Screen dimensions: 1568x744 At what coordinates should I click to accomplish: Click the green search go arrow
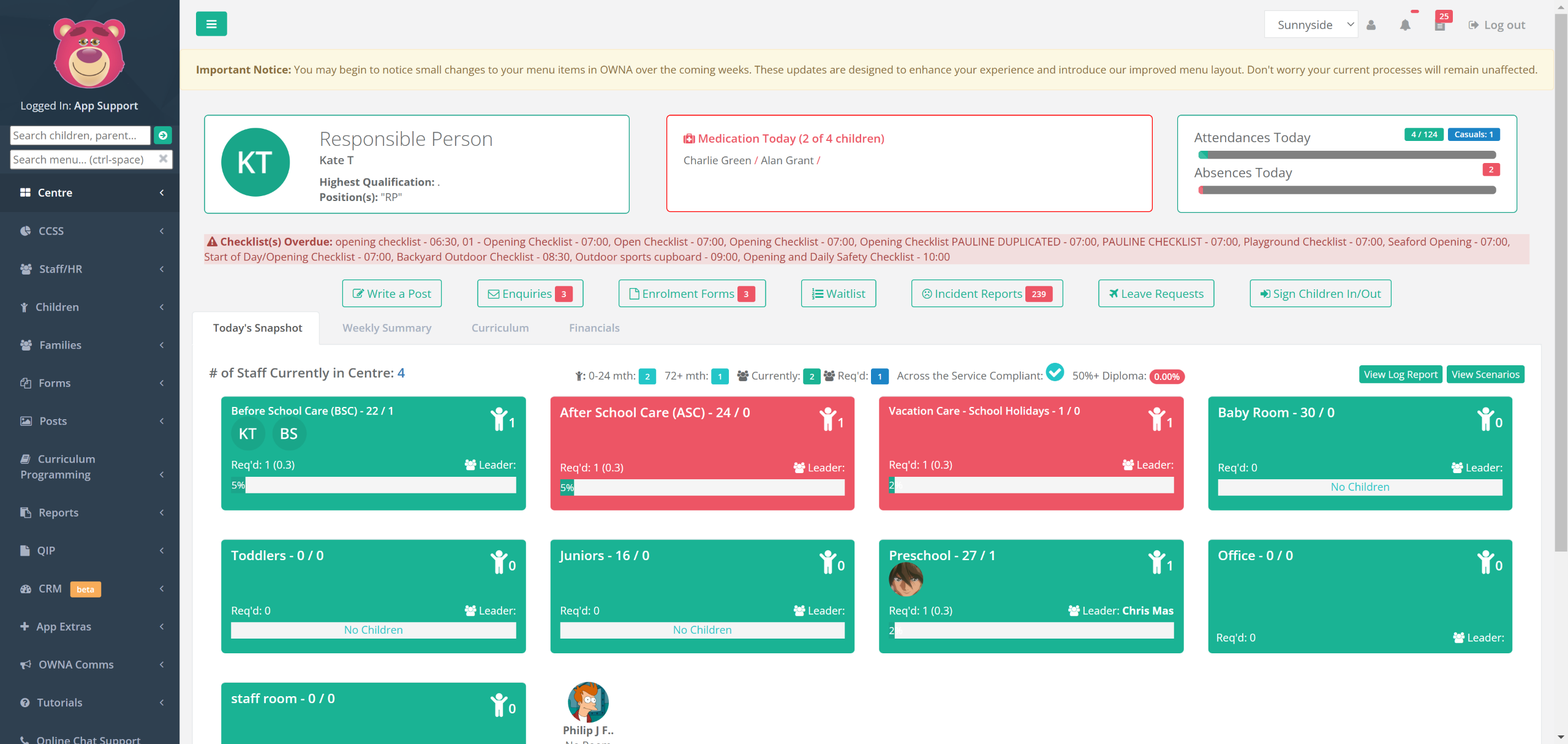(x=163, y=135)
